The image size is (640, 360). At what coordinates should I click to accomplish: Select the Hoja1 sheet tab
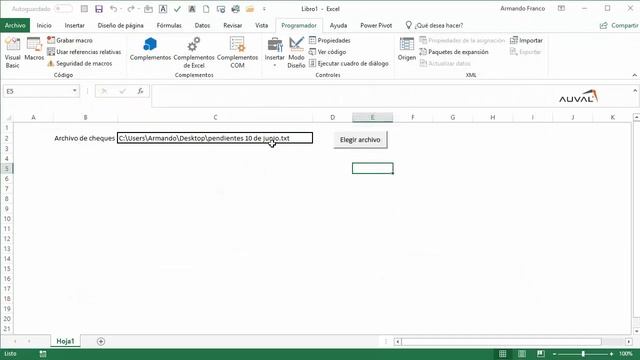point(65,341)
